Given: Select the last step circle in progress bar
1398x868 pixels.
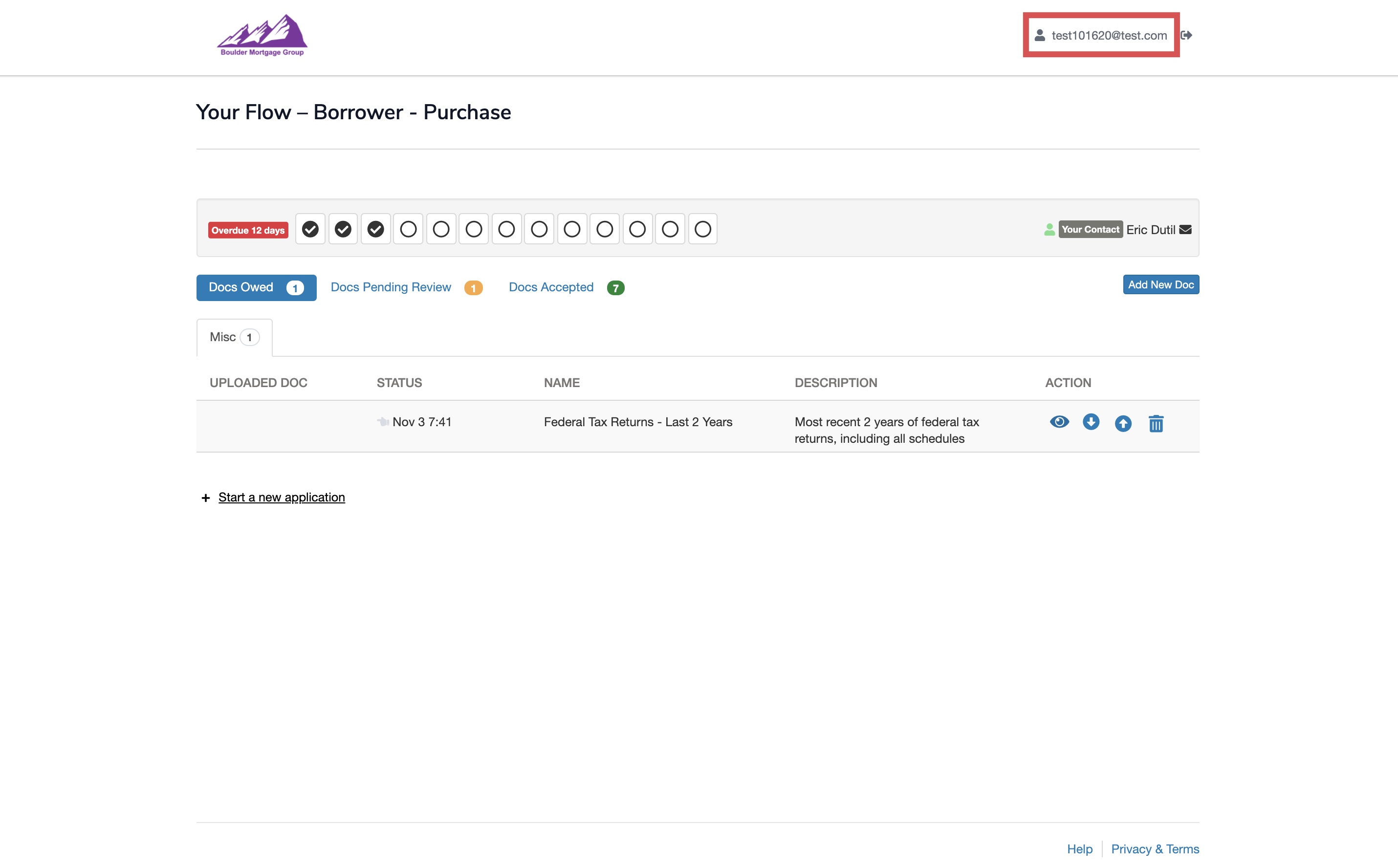Looking at the screenshot, I should tap(703, 229).
